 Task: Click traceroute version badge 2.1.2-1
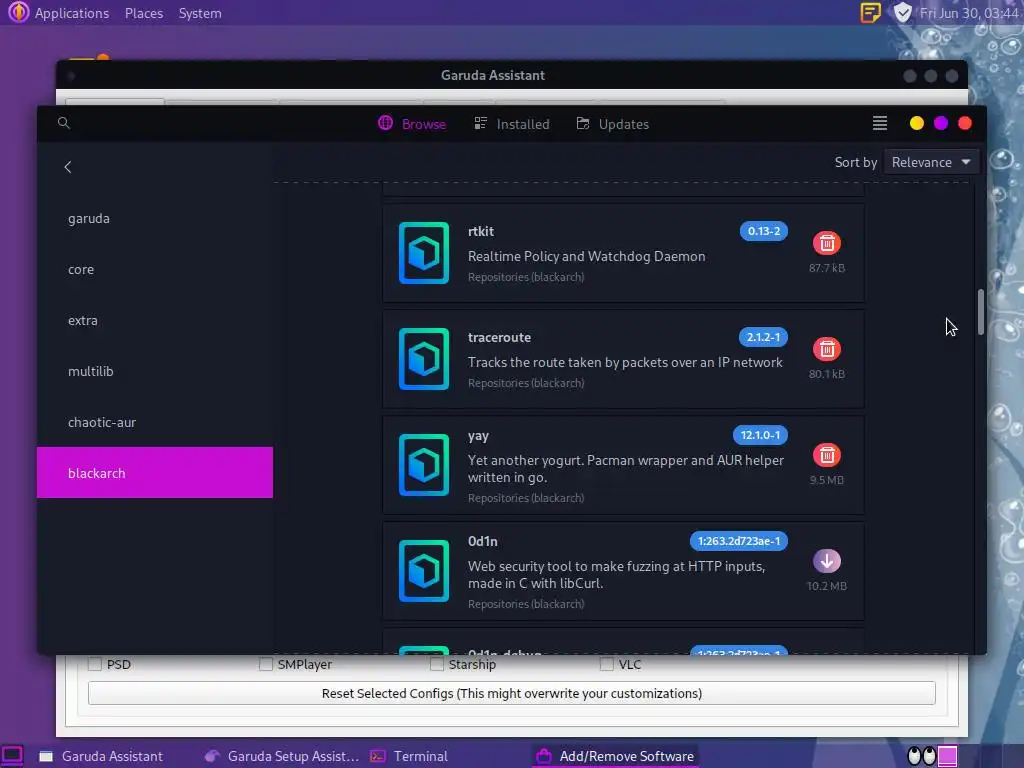[763, 337]
